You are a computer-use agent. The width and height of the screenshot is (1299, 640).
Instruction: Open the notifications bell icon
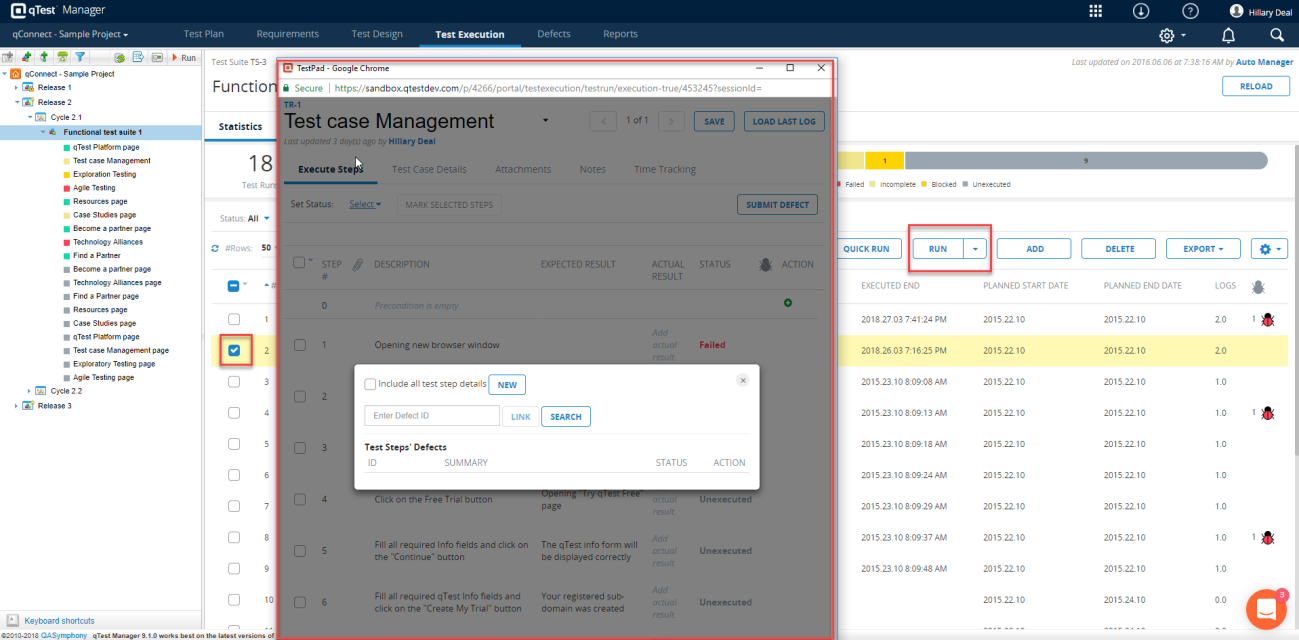coord(1228,35)
